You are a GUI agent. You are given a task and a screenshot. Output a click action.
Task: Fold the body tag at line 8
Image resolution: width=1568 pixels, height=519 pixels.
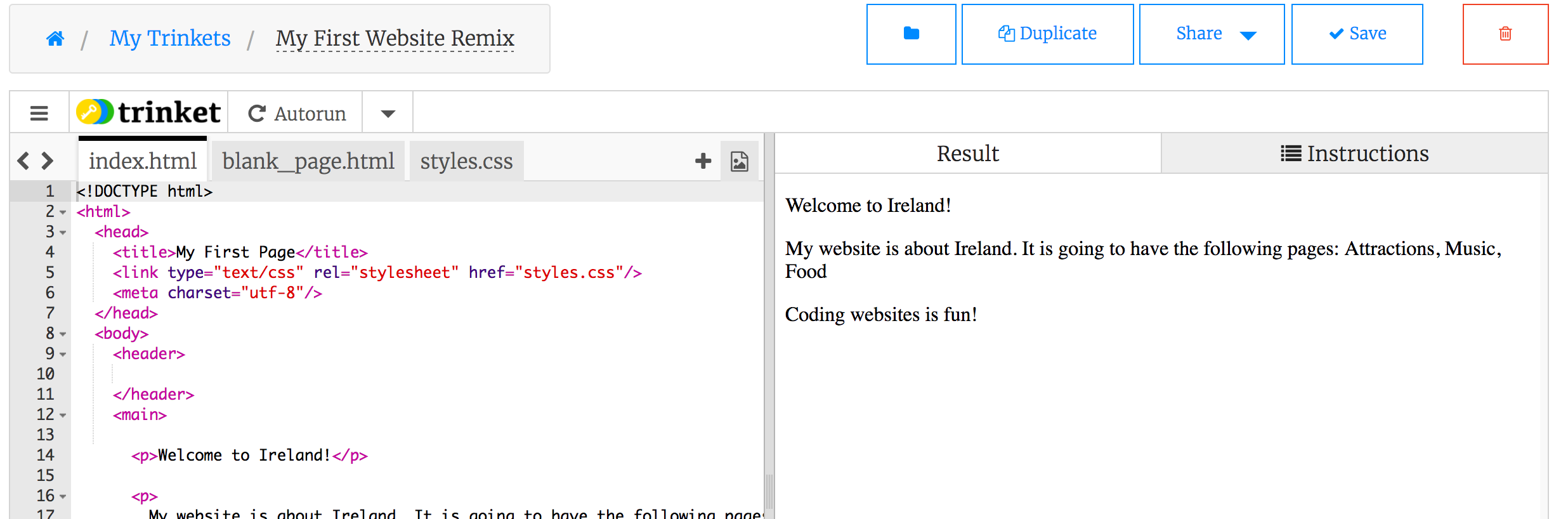point(63,334)
